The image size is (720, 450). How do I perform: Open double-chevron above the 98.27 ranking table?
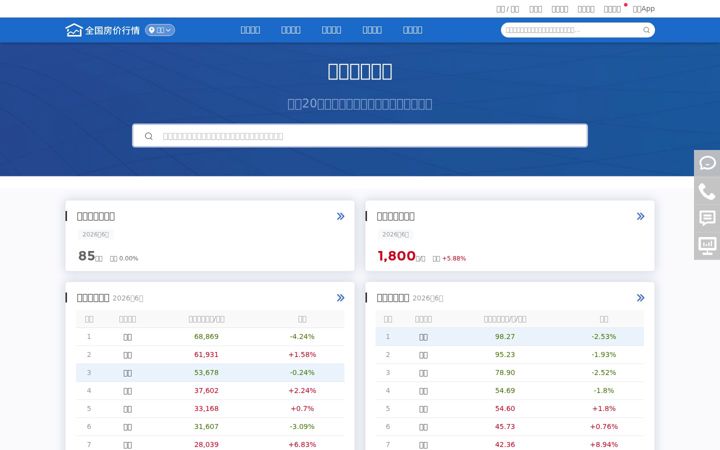(641, 298)
